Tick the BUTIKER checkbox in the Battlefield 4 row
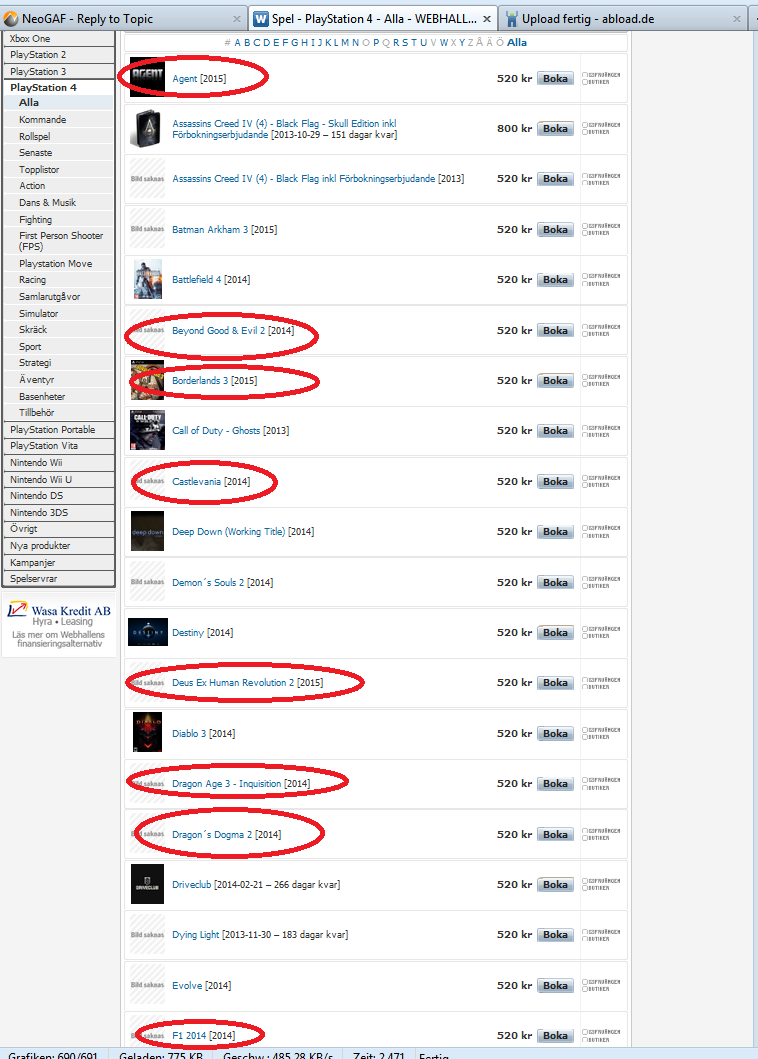This screenshot has width=758, height=1059. (x=585, y=283)
